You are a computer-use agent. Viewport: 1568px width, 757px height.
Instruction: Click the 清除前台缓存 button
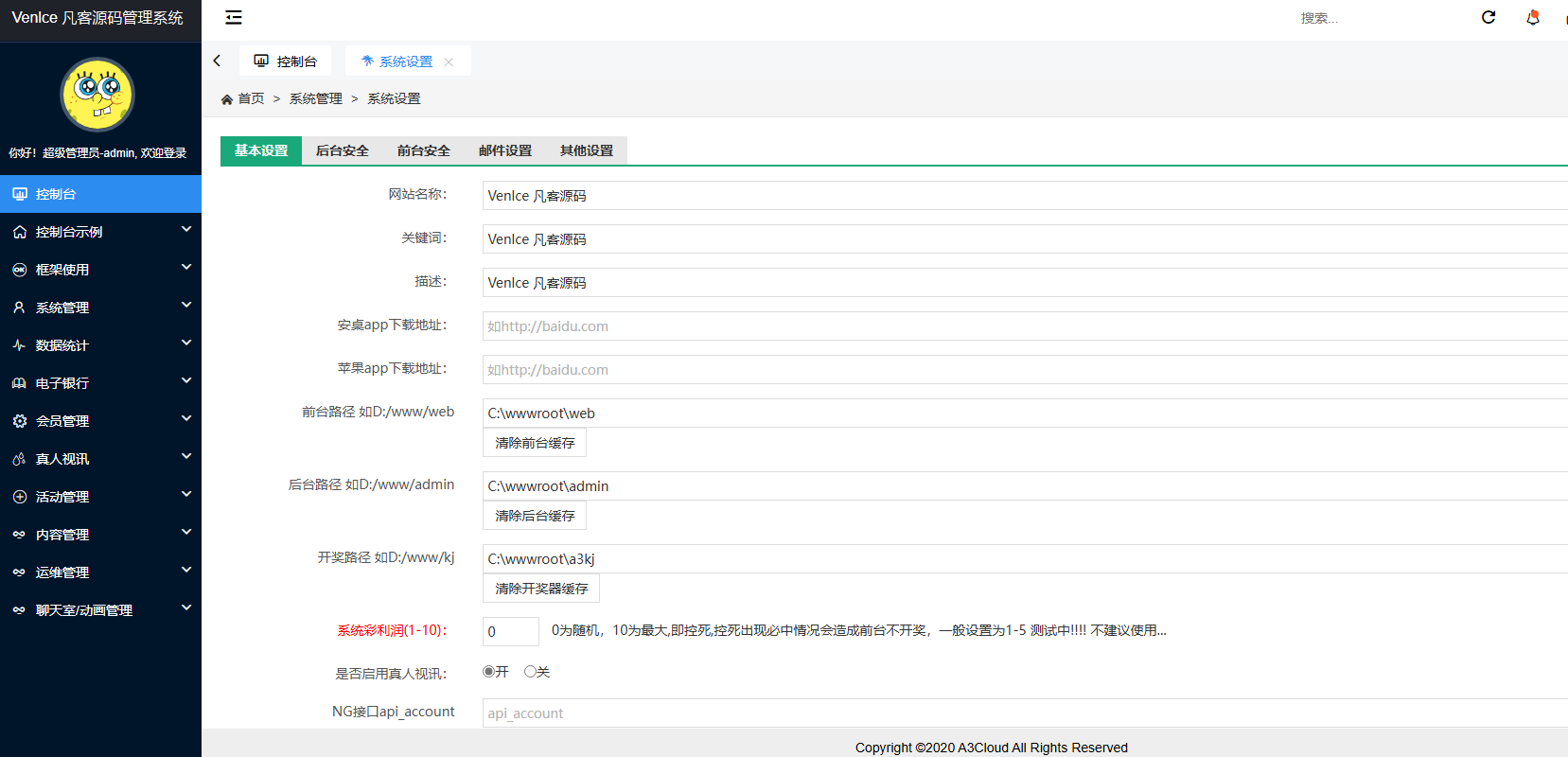pos(535,443)
